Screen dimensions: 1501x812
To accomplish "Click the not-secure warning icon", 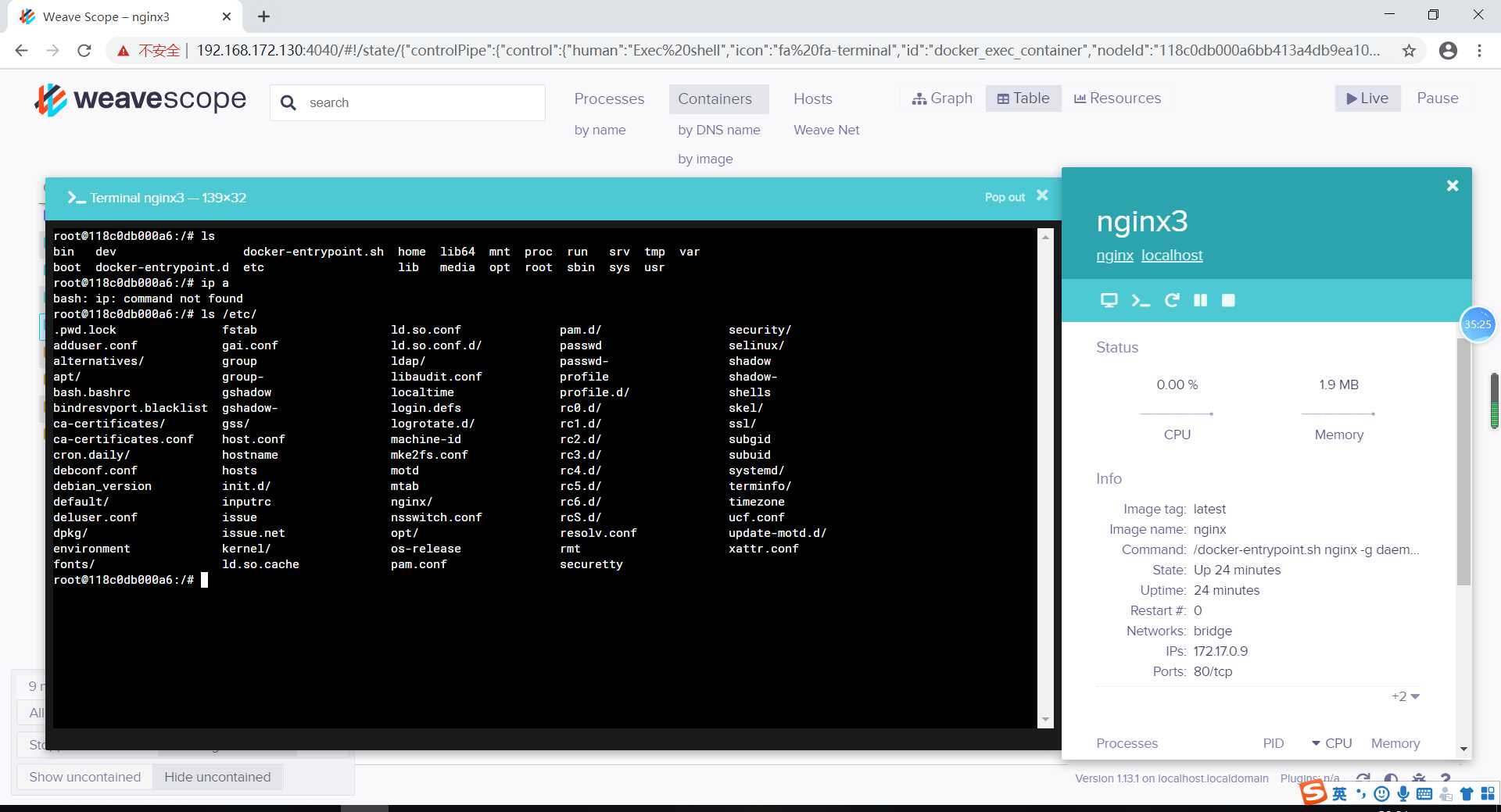I will tap(123, 51).
